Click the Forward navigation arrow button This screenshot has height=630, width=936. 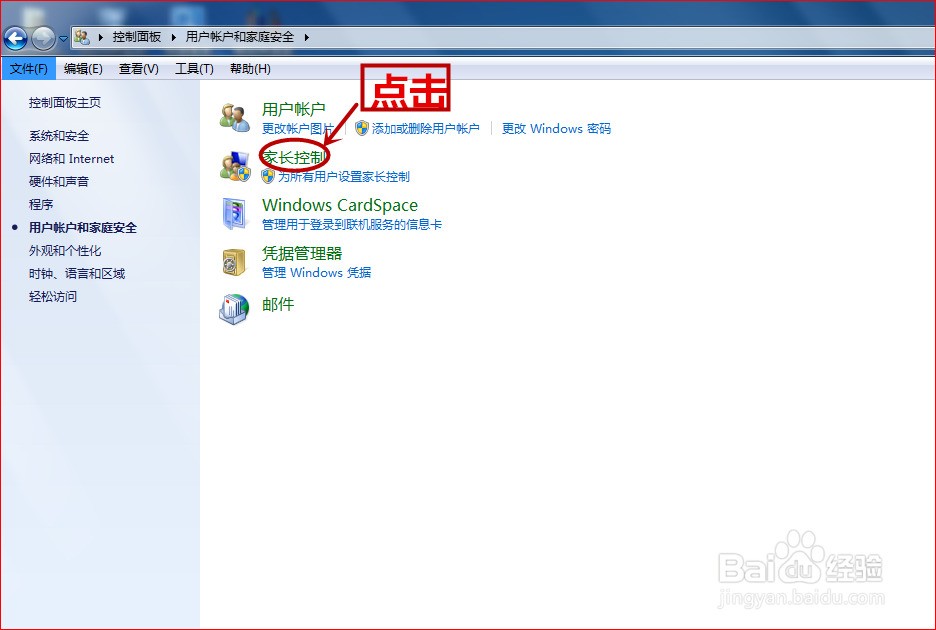coord(43,39)
